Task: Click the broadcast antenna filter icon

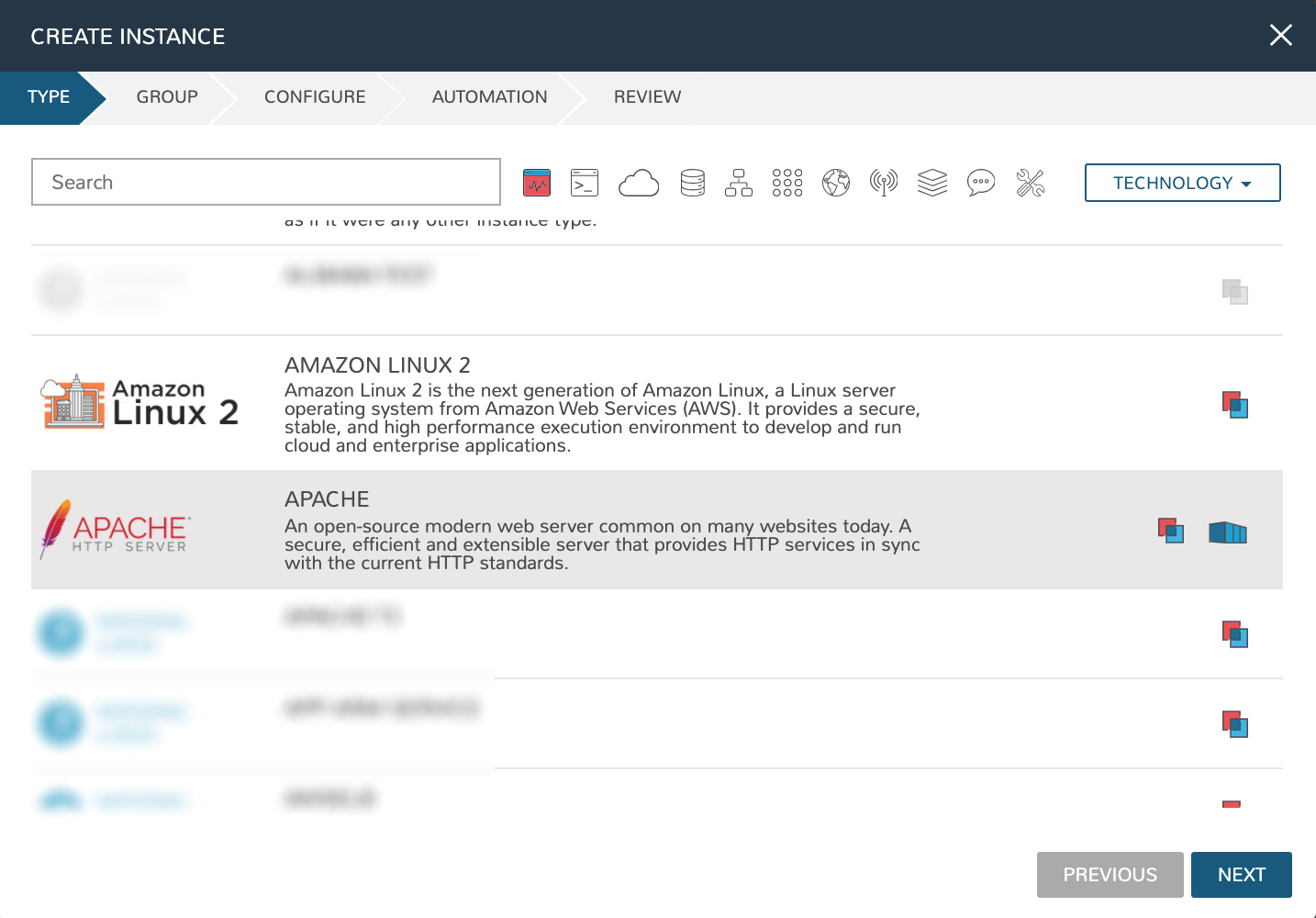Action: click(x=884, y=183)
